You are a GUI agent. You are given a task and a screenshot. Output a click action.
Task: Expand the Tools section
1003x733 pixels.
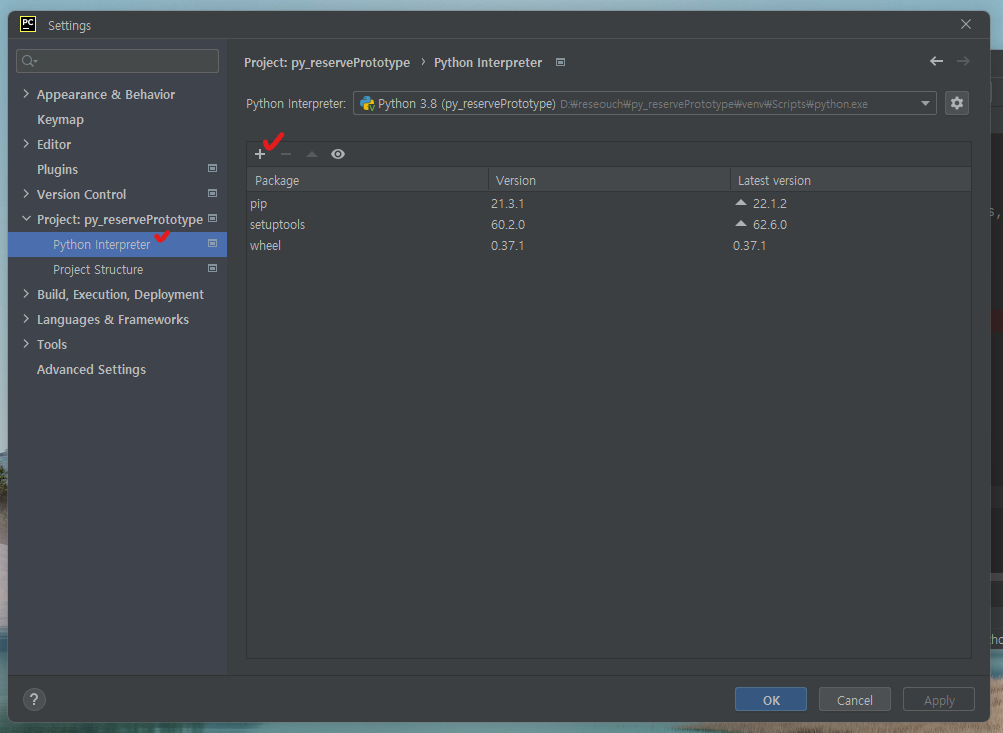pos(26,343)
